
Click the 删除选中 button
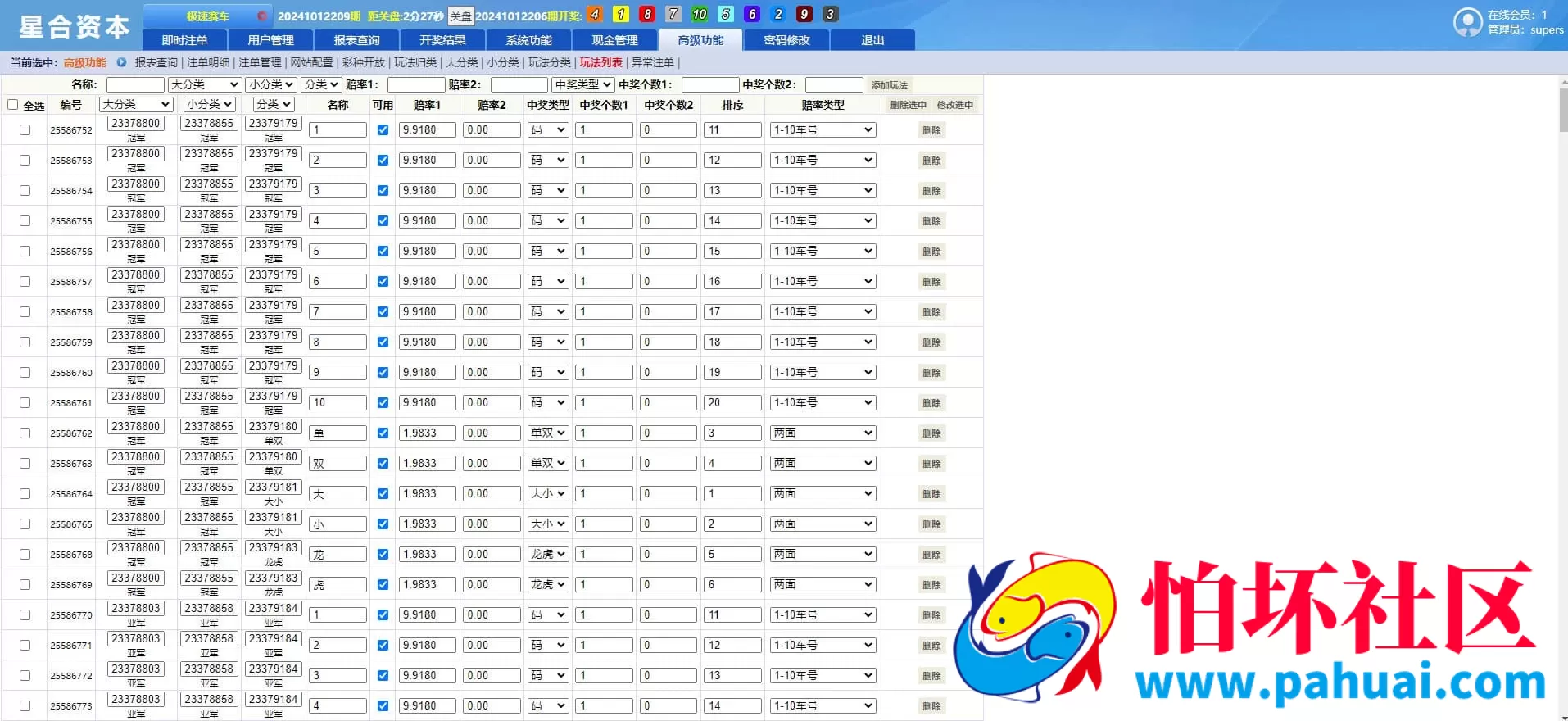coord(908,105)
